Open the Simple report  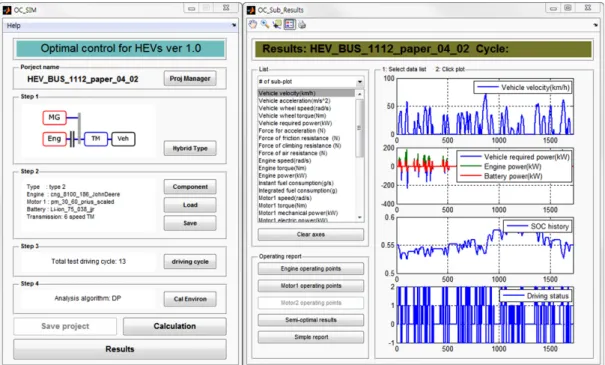(x=311, y=337)
